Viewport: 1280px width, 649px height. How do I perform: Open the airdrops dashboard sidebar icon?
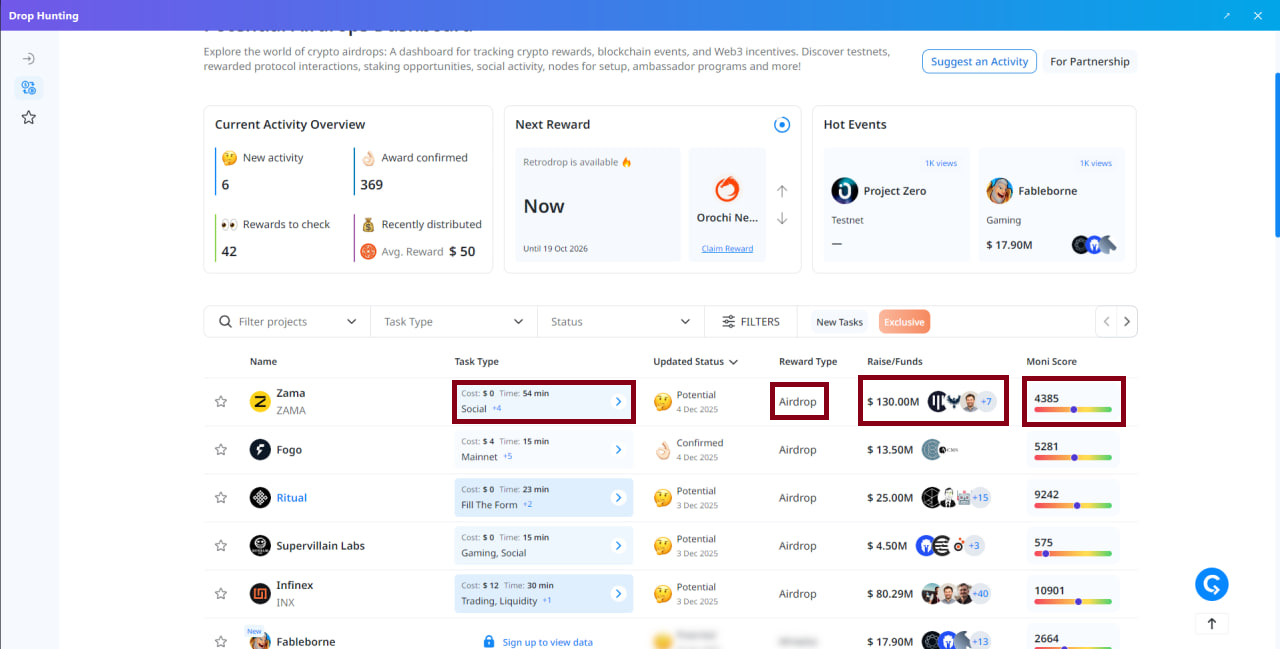pyautogui.click(x=29, y=88)
